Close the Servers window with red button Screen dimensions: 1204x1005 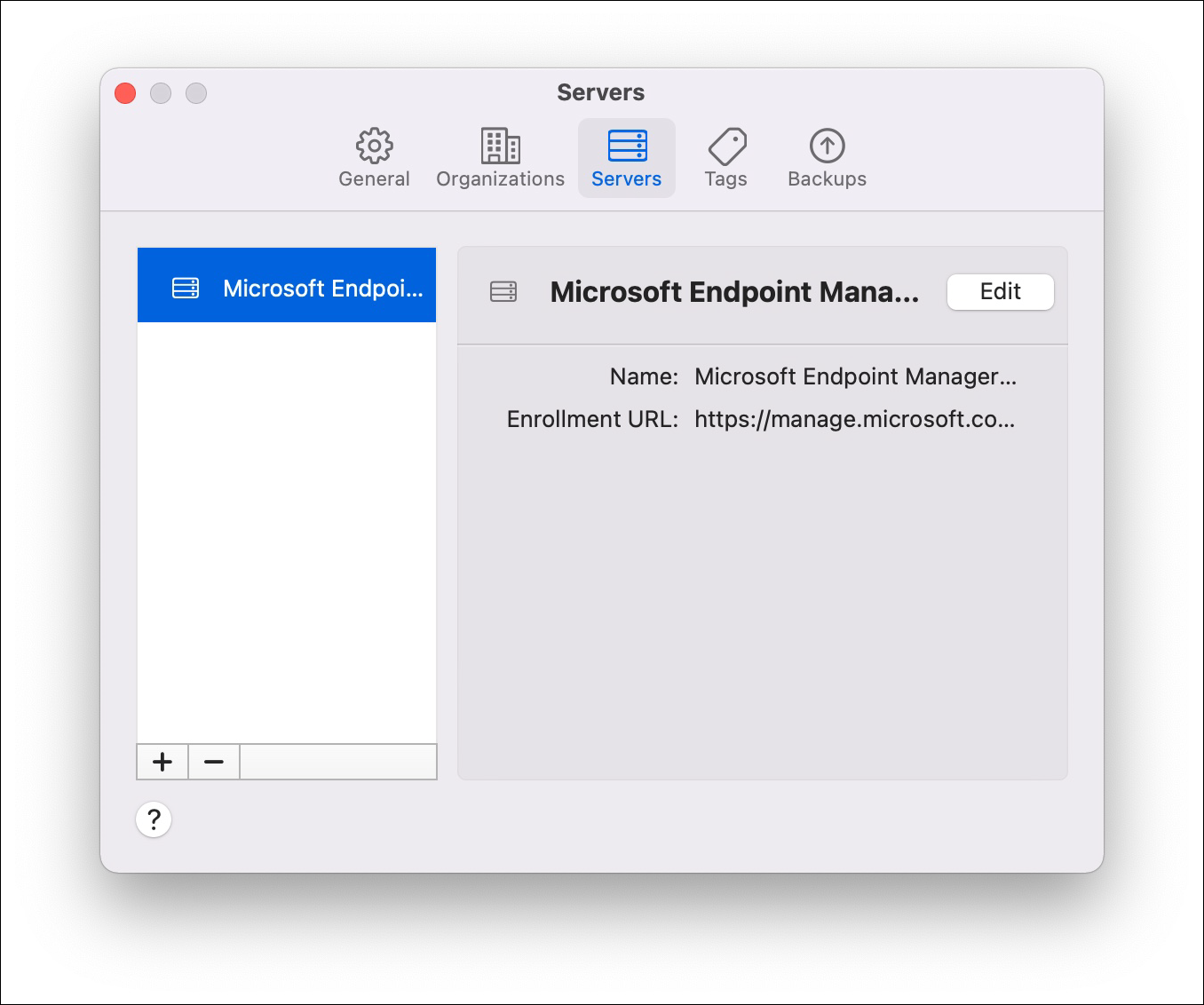[x=125, y=93]
